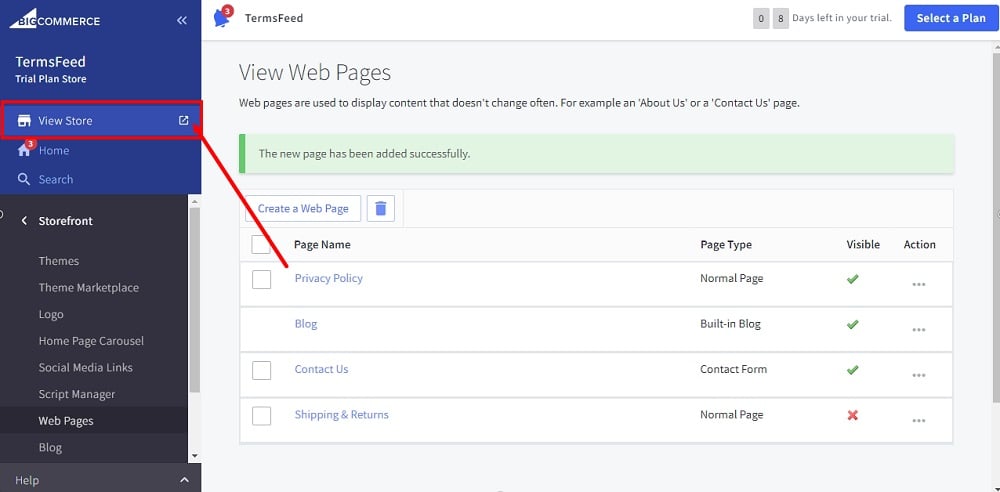Check the Shipping & Returns row checkbox
This screenshot has height=492, width=1000.
click(261, 415)
